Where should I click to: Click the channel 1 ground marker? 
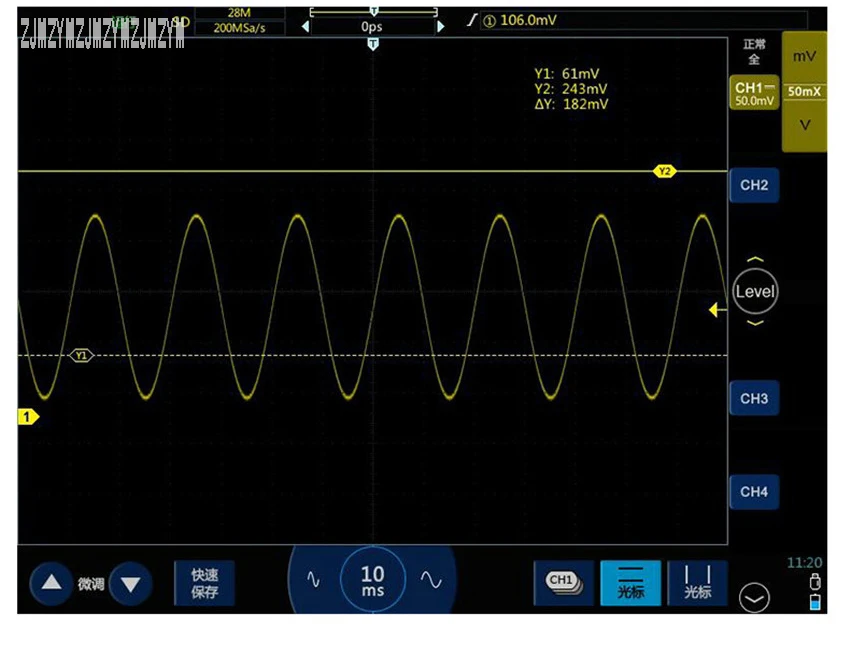(28, 417)
